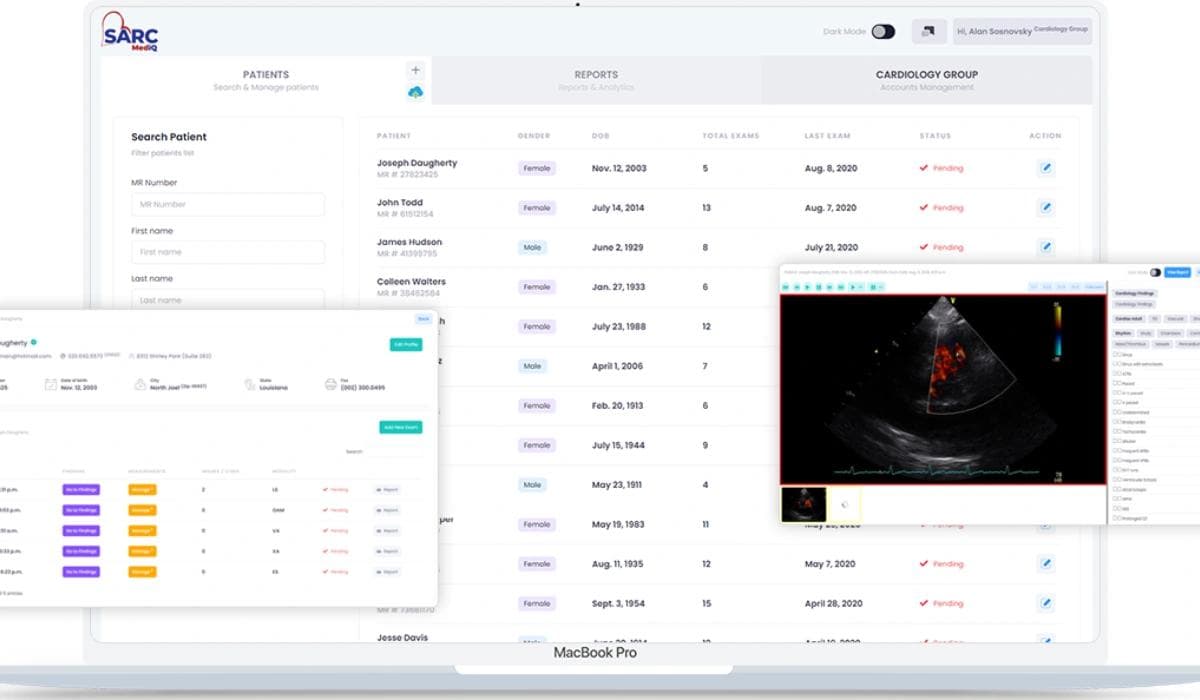Viewport: 1200px width, 700px height.
Task: Open patient James Hudson
Action: coord(409,242)
